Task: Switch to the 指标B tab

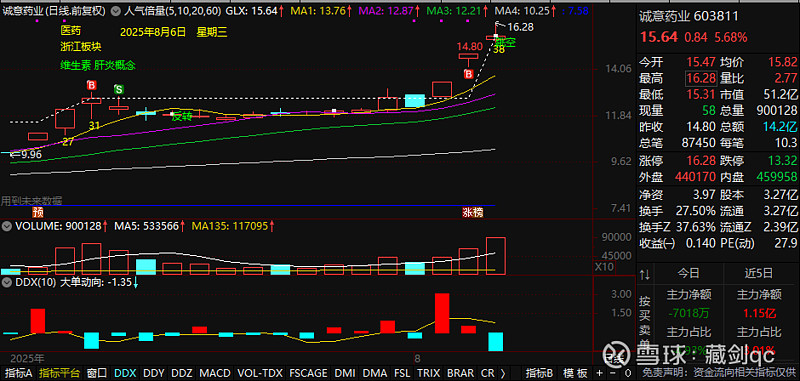Action: pos(539,373)
